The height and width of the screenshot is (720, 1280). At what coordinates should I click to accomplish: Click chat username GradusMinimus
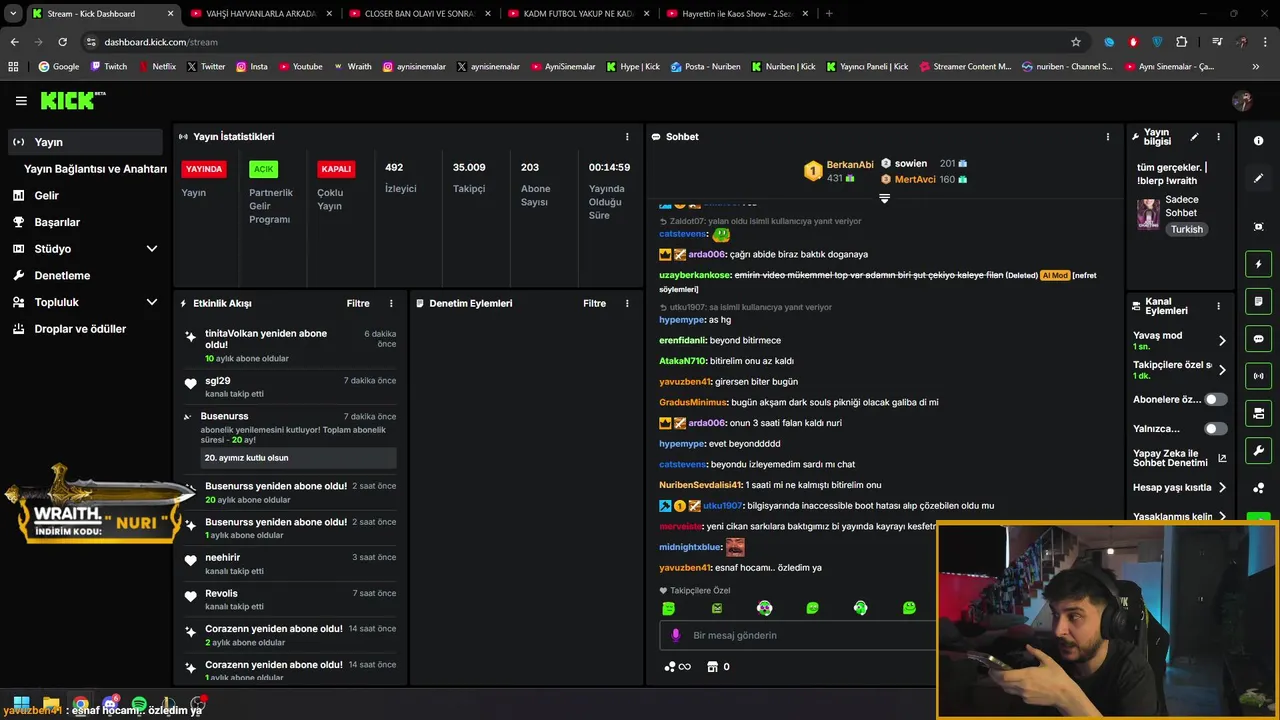[x=693, y=402]
